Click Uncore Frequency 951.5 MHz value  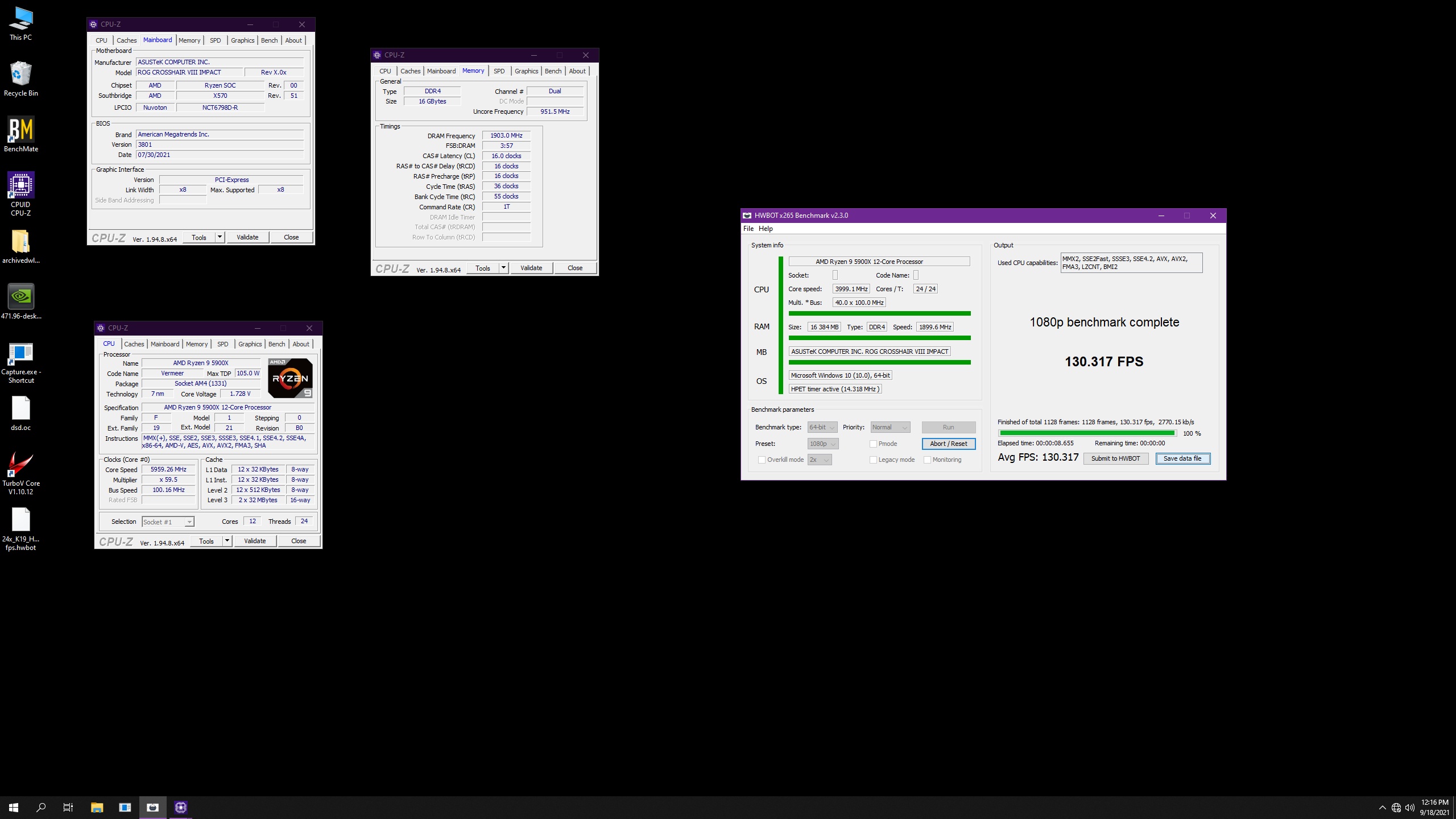coord(555,111)
